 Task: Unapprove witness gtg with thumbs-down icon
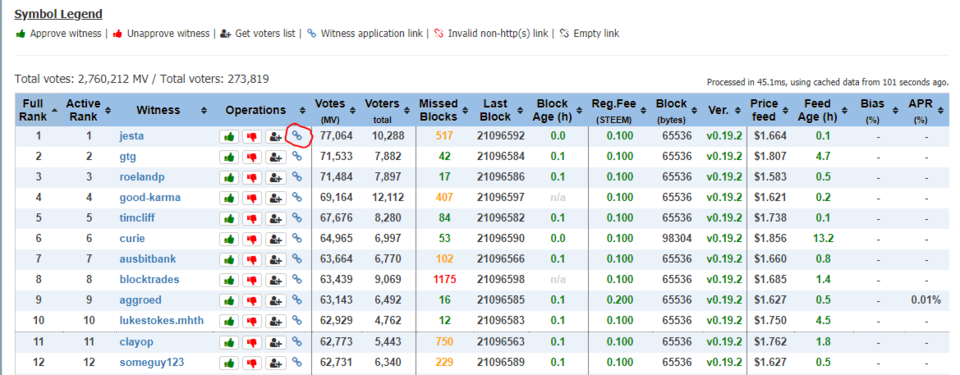coord(252,157)
